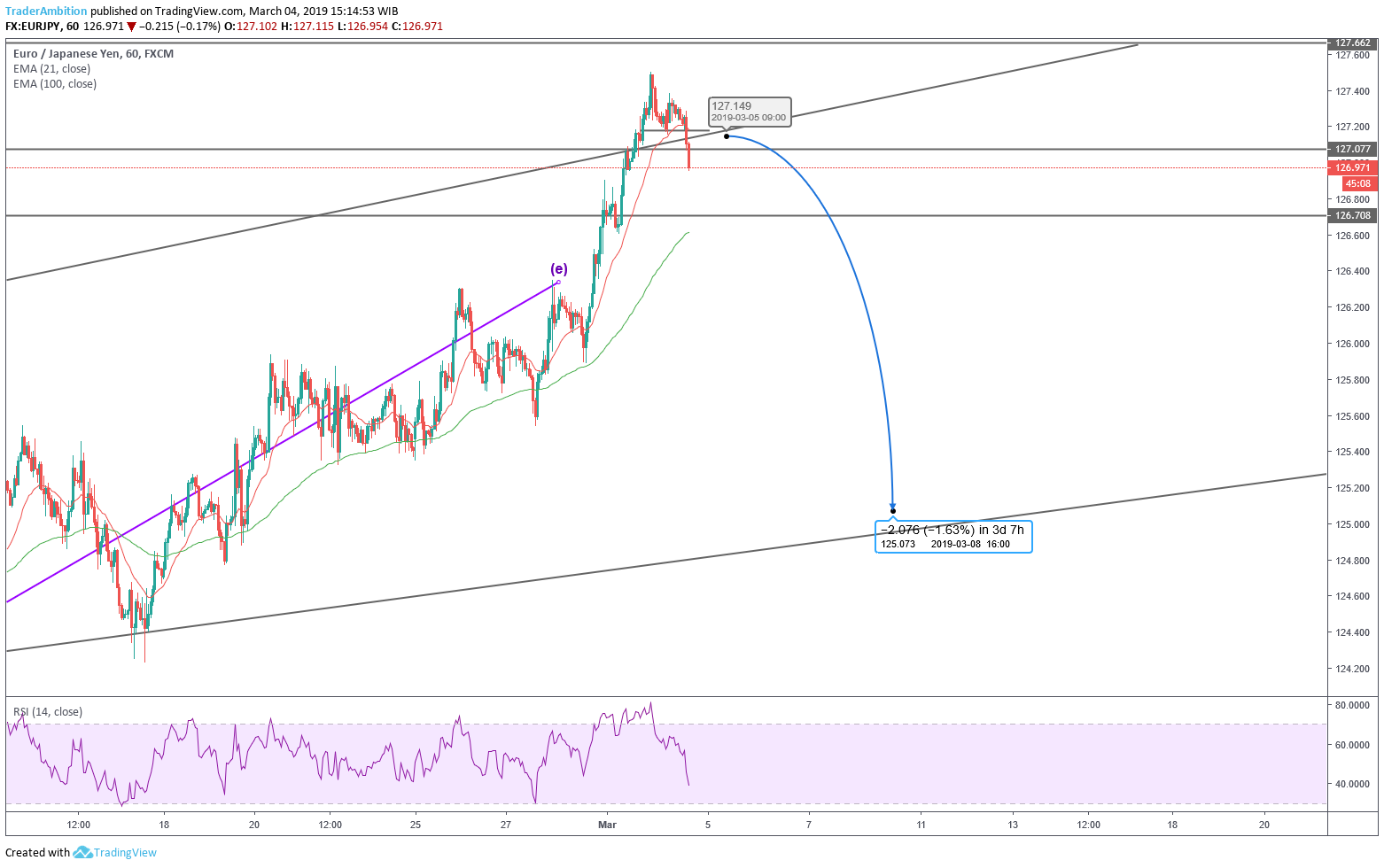The height and width of the screenshot is (868, 1384).
Task: Click the 124.200 price axis label
Action: [x=1353, y=669]
